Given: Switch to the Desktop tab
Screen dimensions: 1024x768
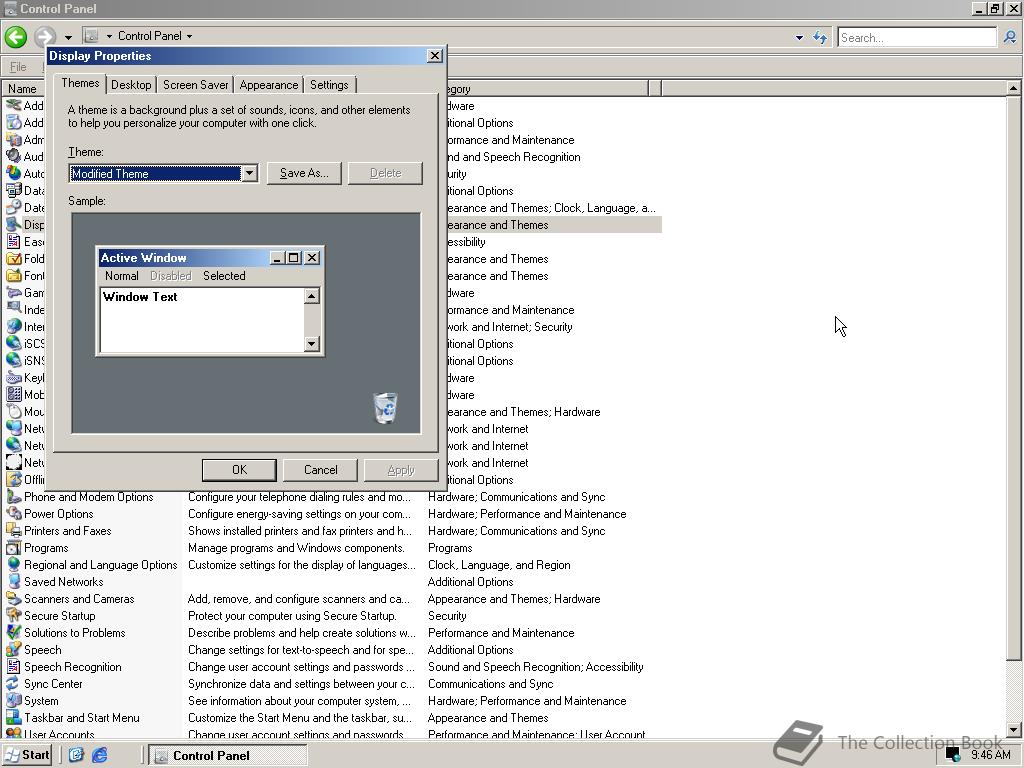Looking at the screenshot, I should point(131,85).
